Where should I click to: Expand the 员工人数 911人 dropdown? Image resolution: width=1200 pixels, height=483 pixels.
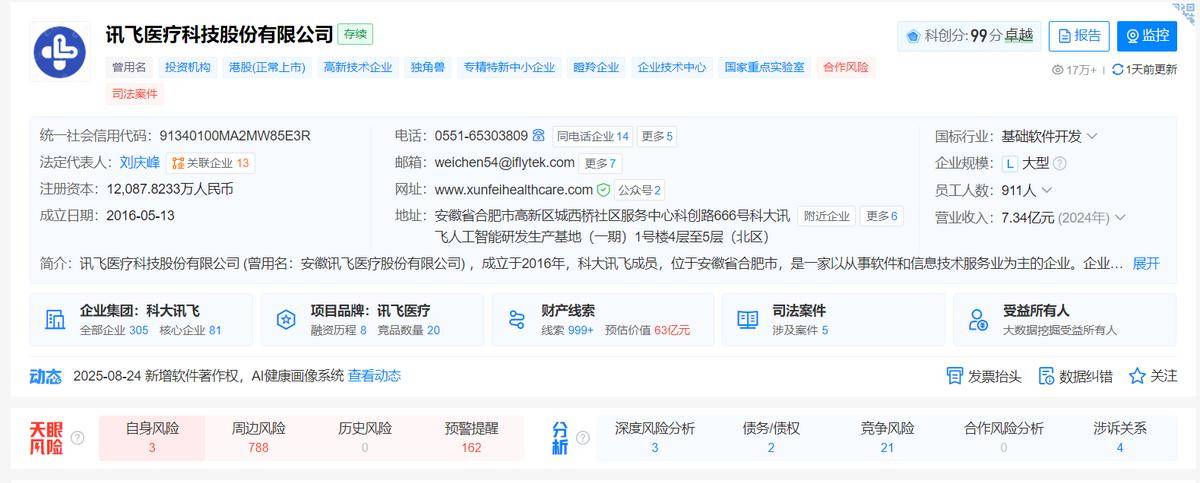[1046, 190]
